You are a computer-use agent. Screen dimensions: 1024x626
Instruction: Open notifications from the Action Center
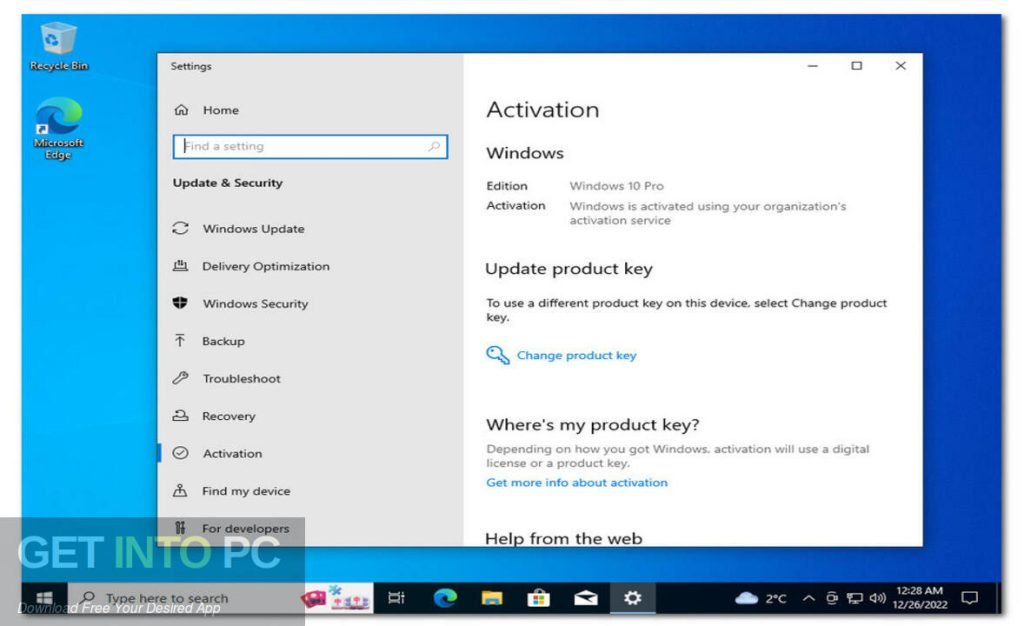(x=968, y=597)
